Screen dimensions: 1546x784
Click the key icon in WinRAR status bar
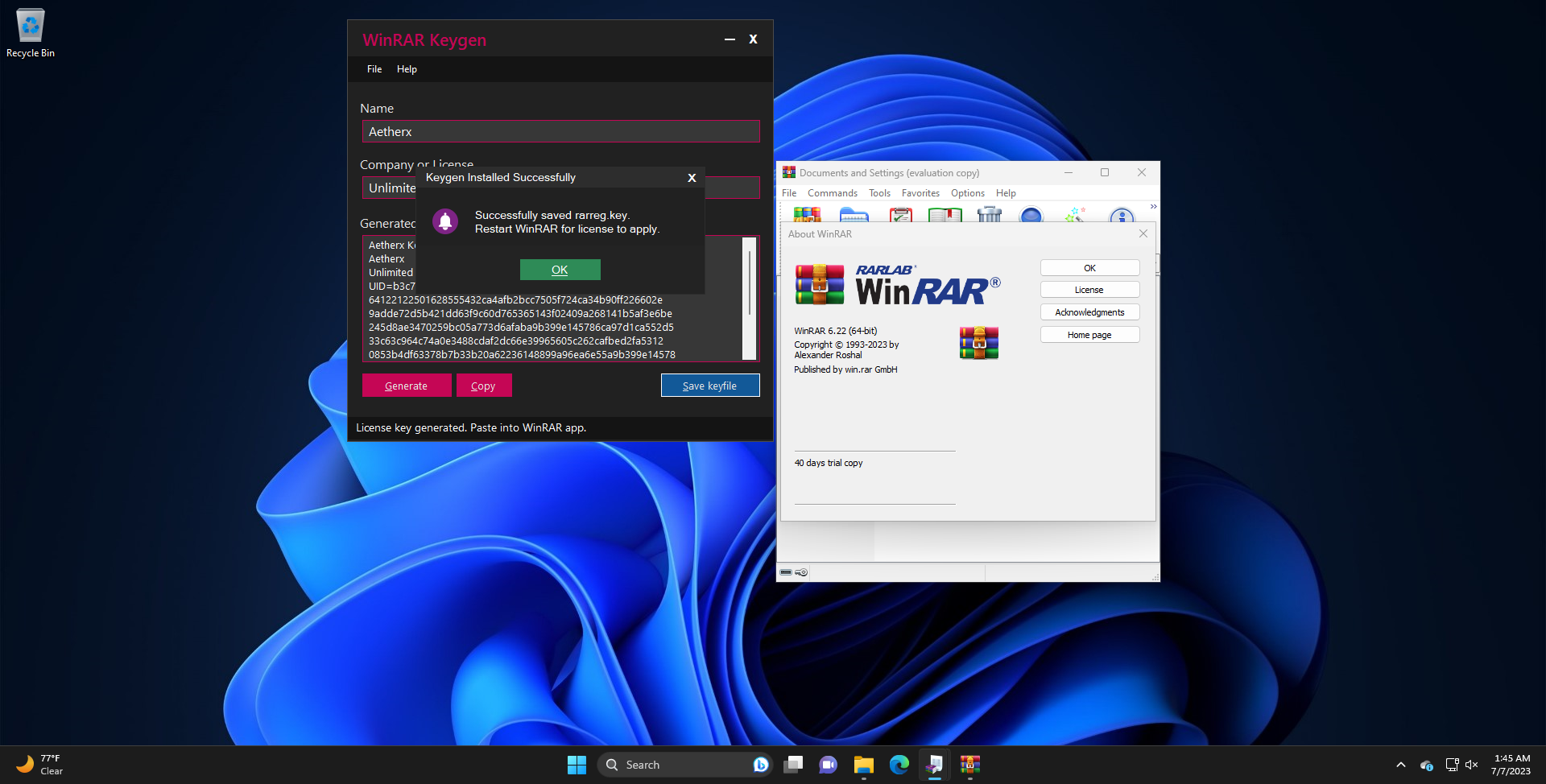coord(801,572)
